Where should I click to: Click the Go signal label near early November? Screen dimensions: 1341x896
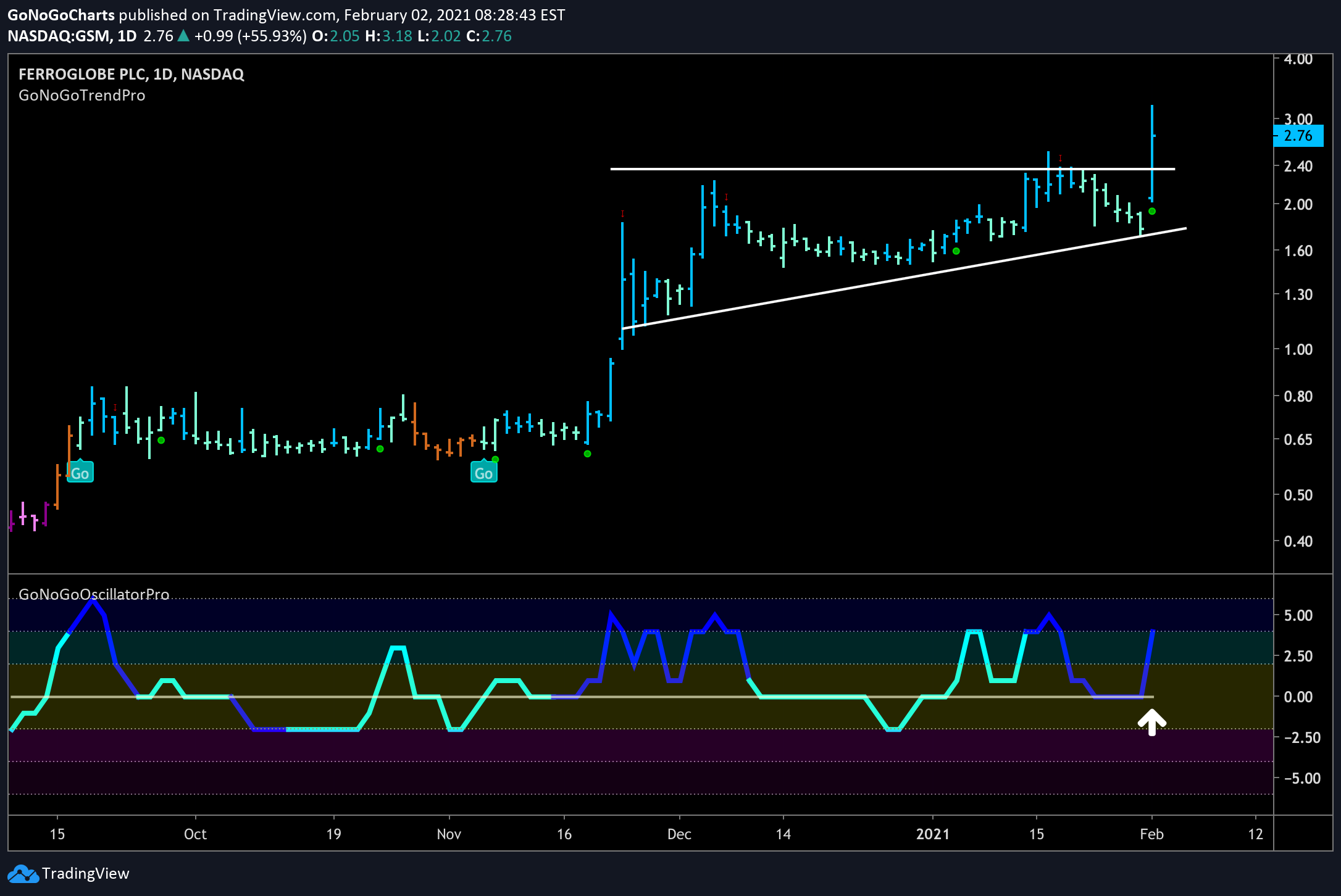tap(484, 473)
